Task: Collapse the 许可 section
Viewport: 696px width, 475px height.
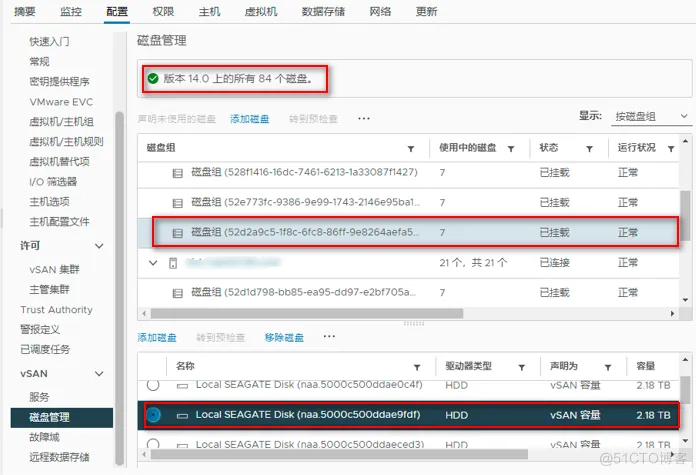Action: 99,246
